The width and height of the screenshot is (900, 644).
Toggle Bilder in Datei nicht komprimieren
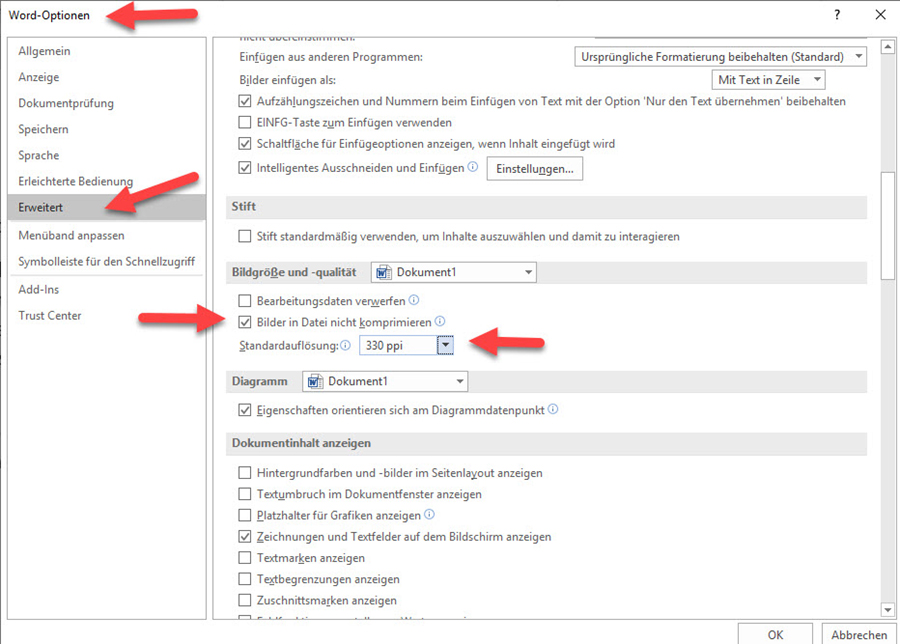pyautogui.click(x=245, y=322)
